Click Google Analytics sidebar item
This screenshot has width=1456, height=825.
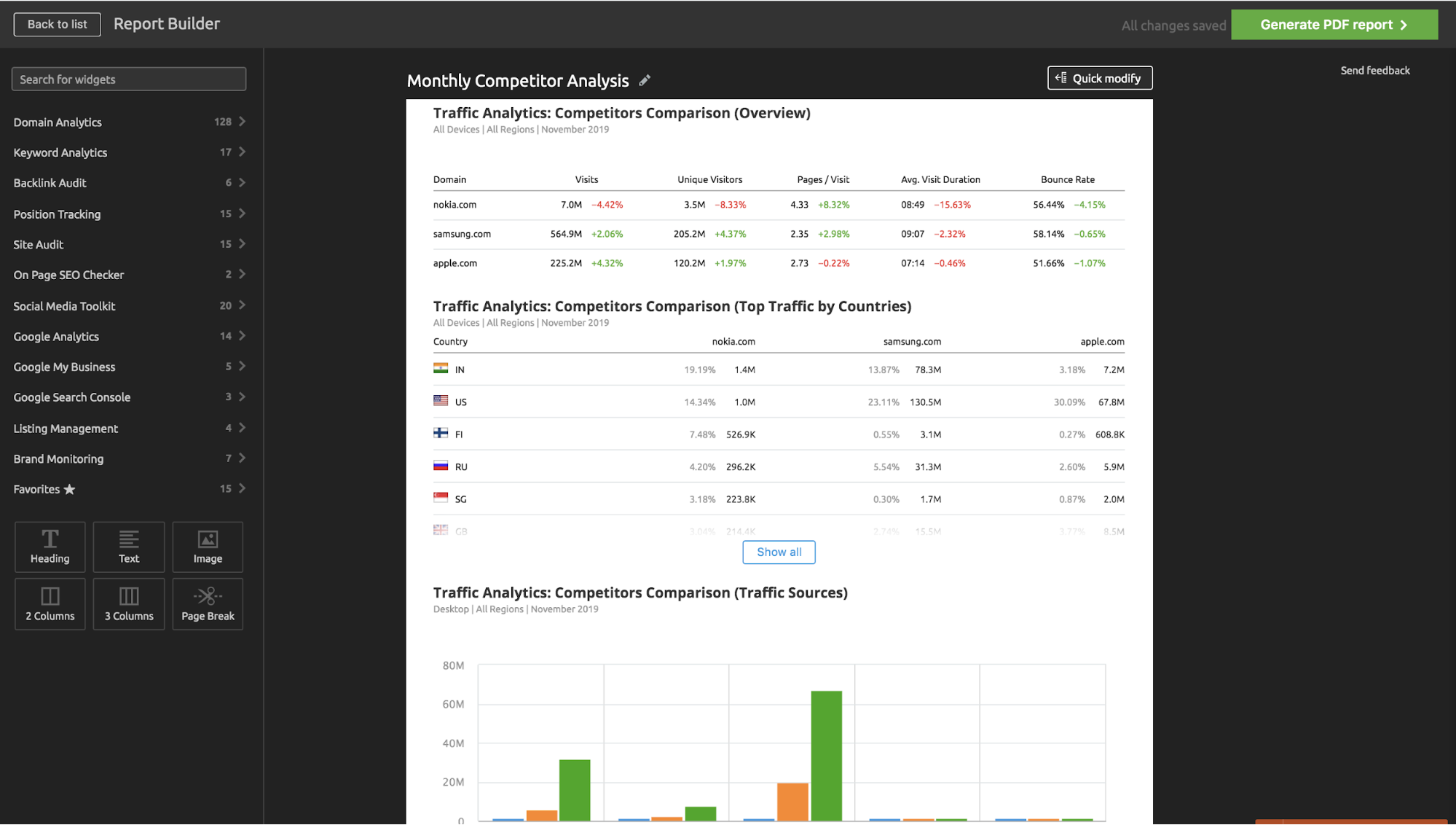[55, 335]
